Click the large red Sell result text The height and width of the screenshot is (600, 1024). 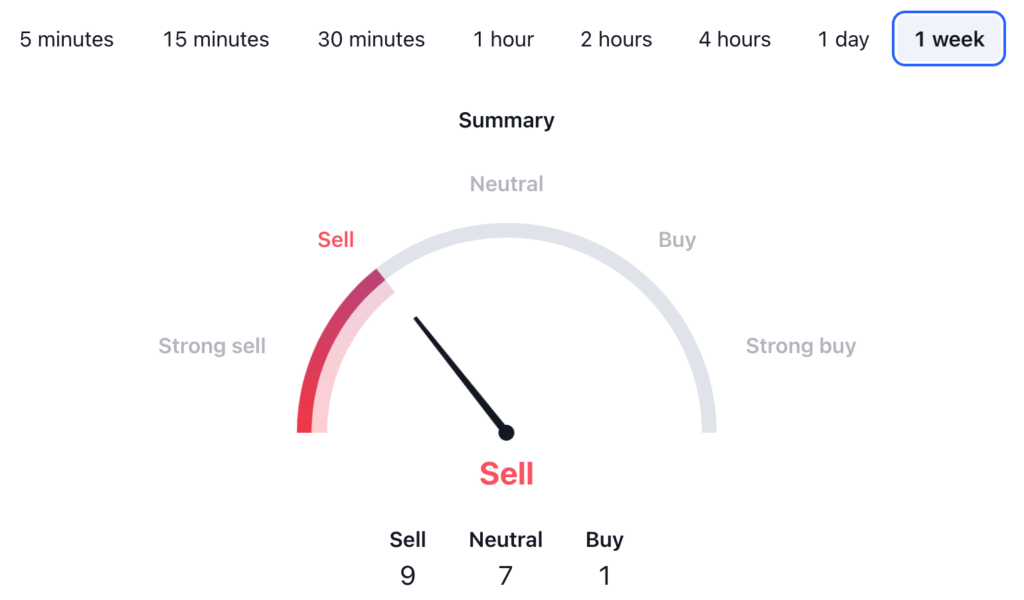coord(506,474)
